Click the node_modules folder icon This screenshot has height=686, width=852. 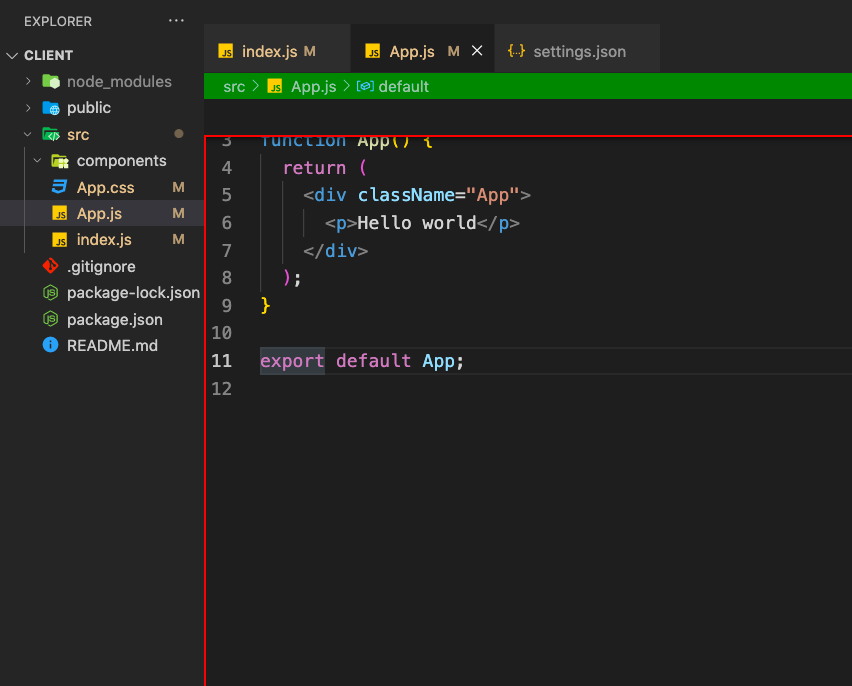(51, 82)
